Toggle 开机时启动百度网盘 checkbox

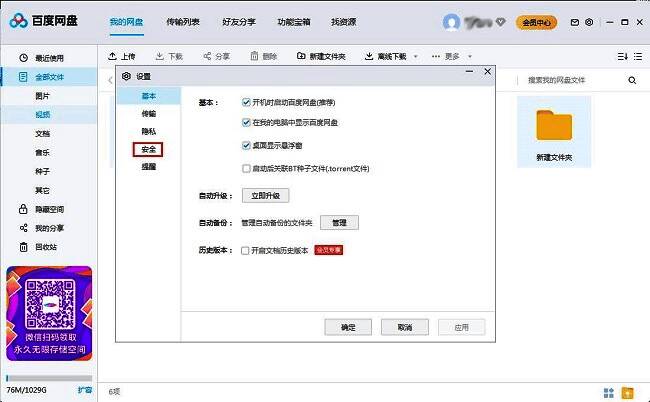(246, 102)
